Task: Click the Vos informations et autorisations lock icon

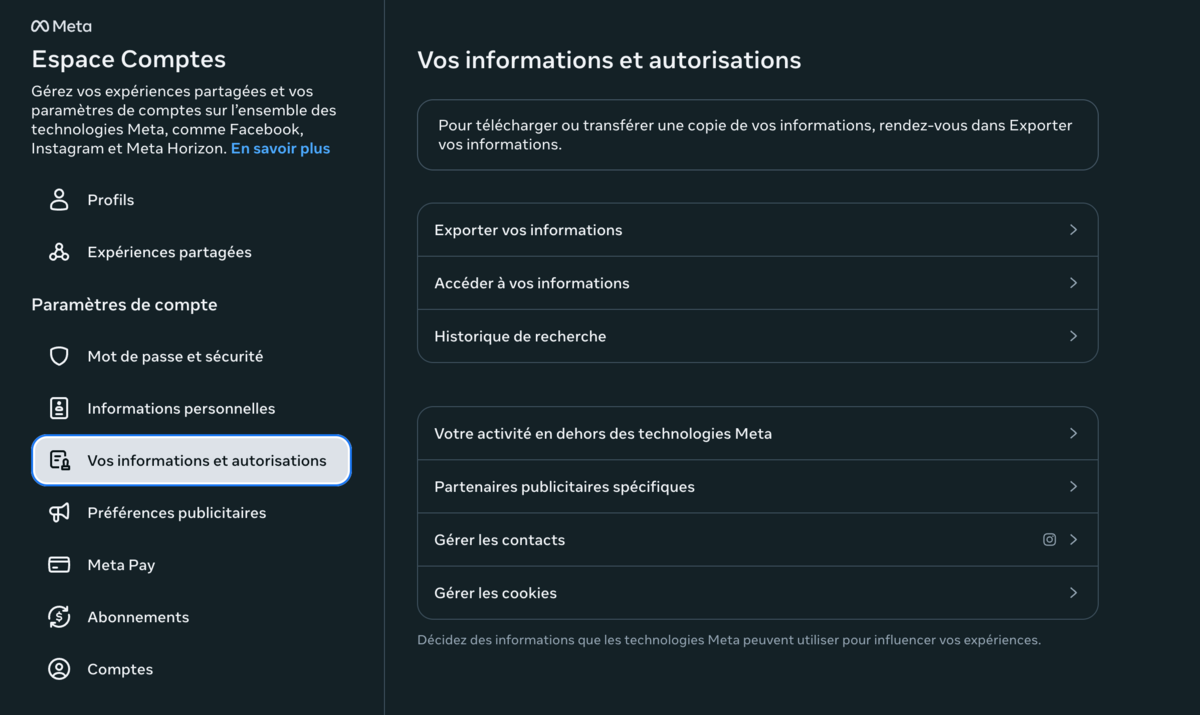Action: (x=58, y=460)
